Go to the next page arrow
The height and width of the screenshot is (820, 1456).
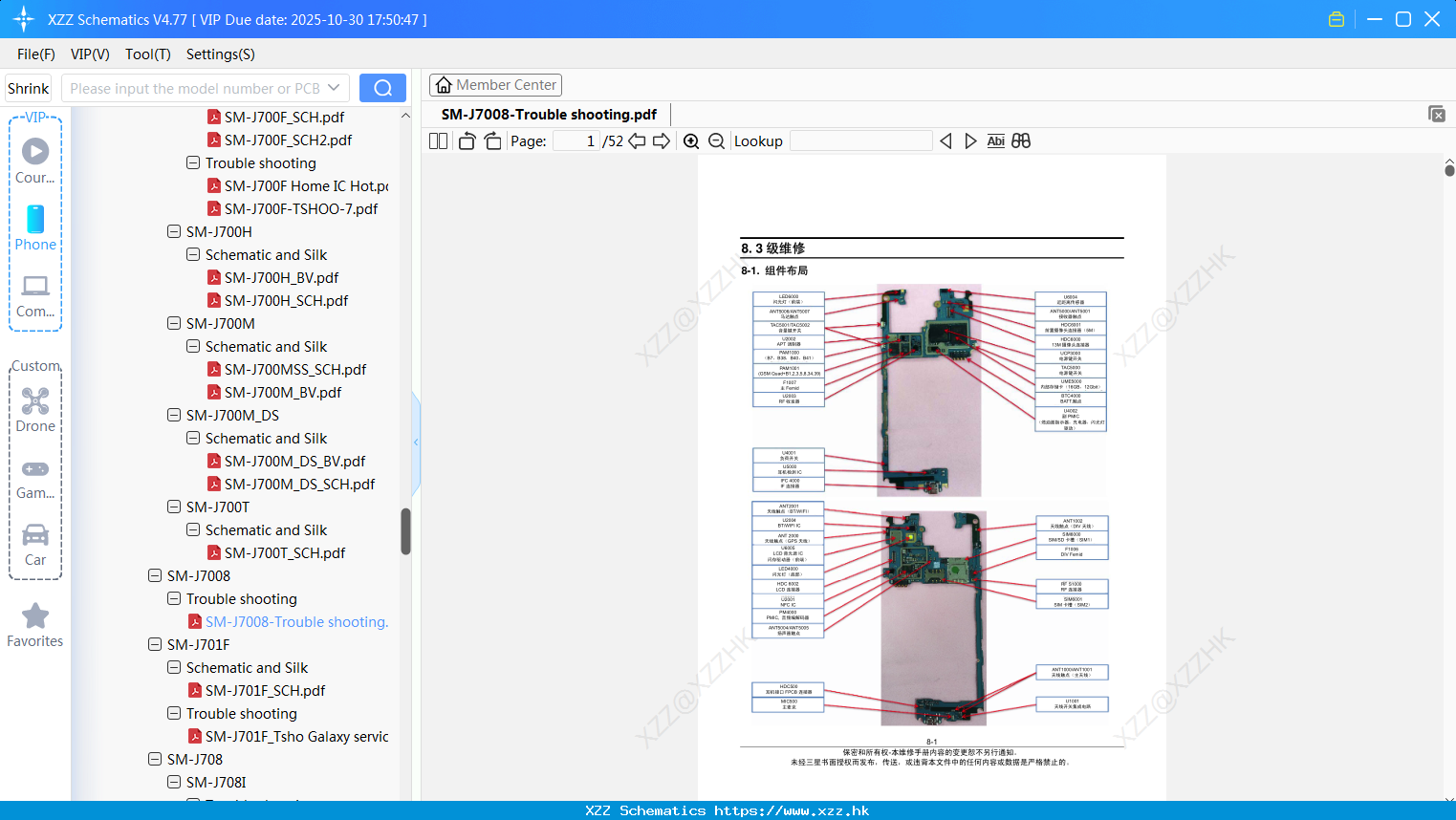pyautogui.click(x=662, y=141)
